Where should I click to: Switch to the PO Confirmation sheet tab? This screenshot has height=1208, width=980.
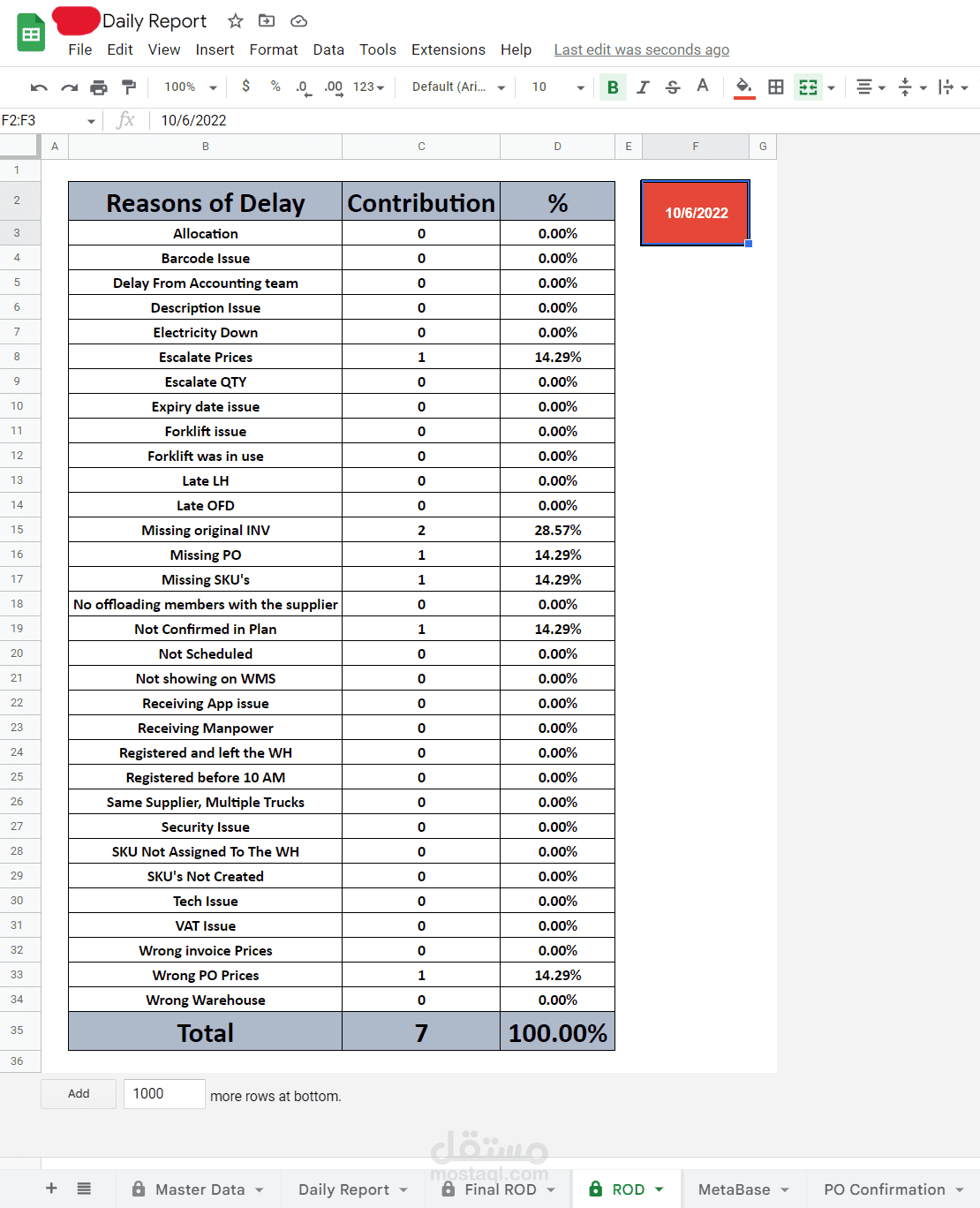(x=893, y=1189)
